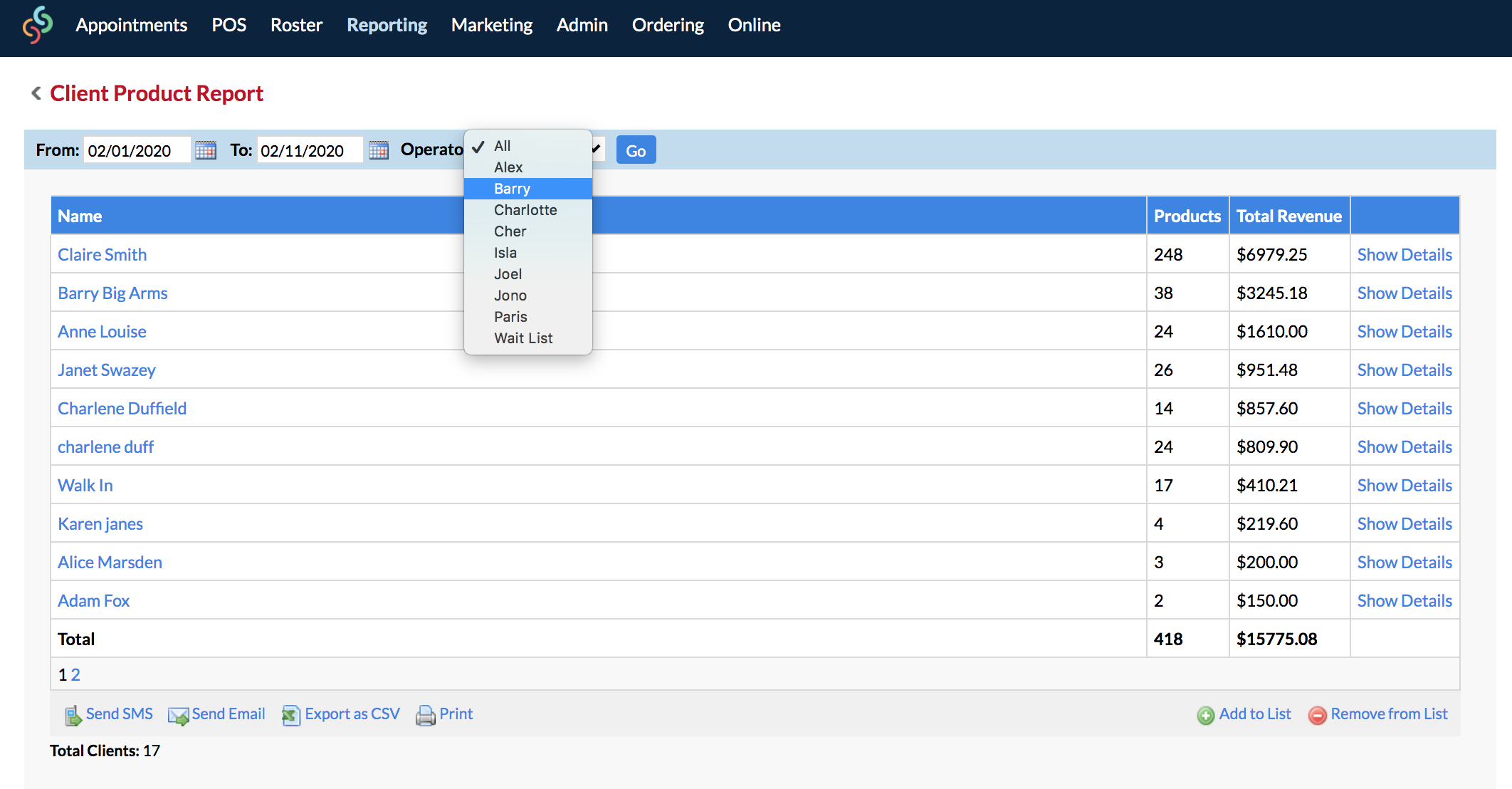
Task: Click the red Remove from List minus icon
Action: coord(1318,715)
